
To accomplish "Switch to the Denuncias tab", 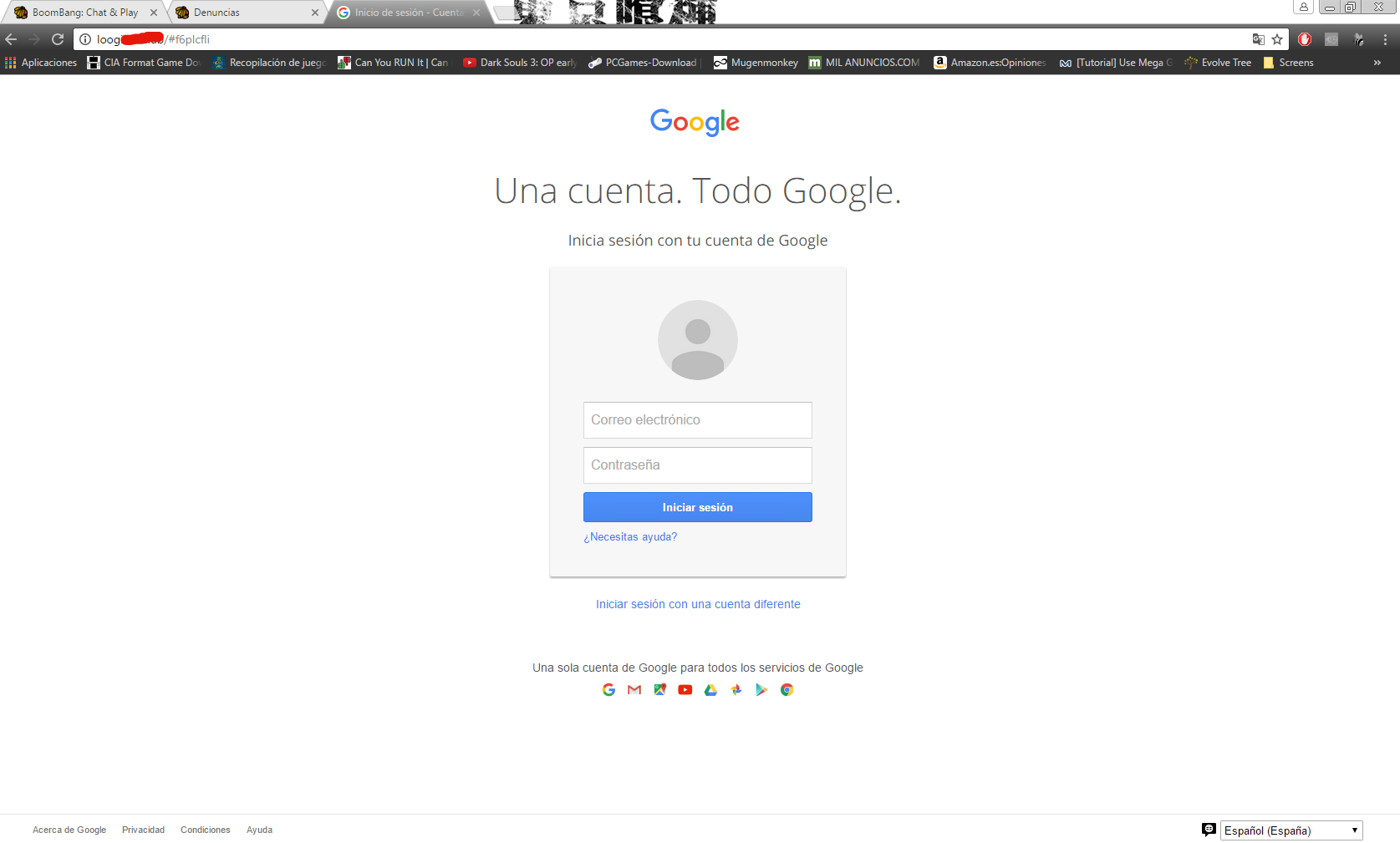I will (246, 13).
